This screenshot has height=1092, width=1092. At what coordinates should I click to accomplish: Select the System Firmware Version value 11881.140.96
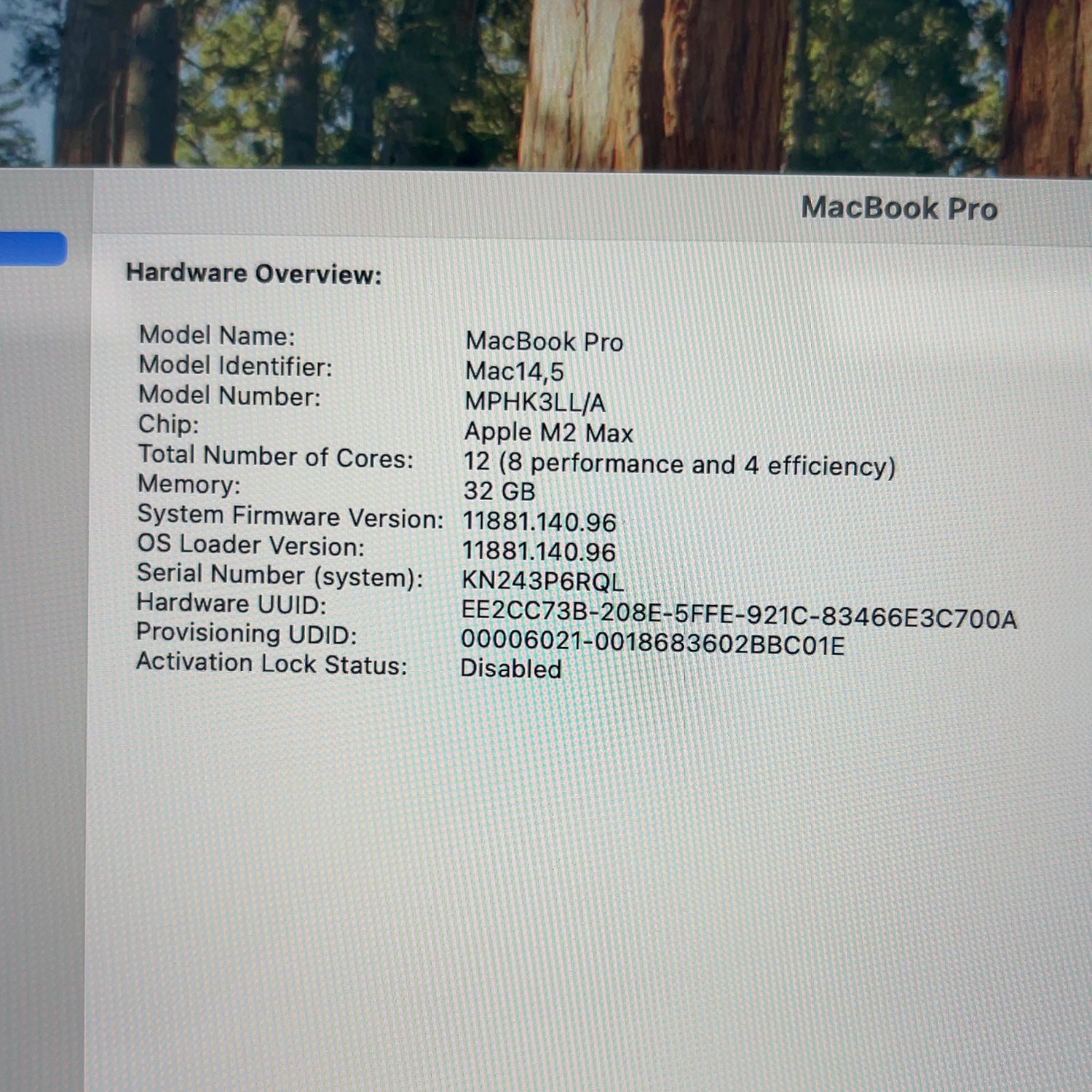[x=539, y=522]
